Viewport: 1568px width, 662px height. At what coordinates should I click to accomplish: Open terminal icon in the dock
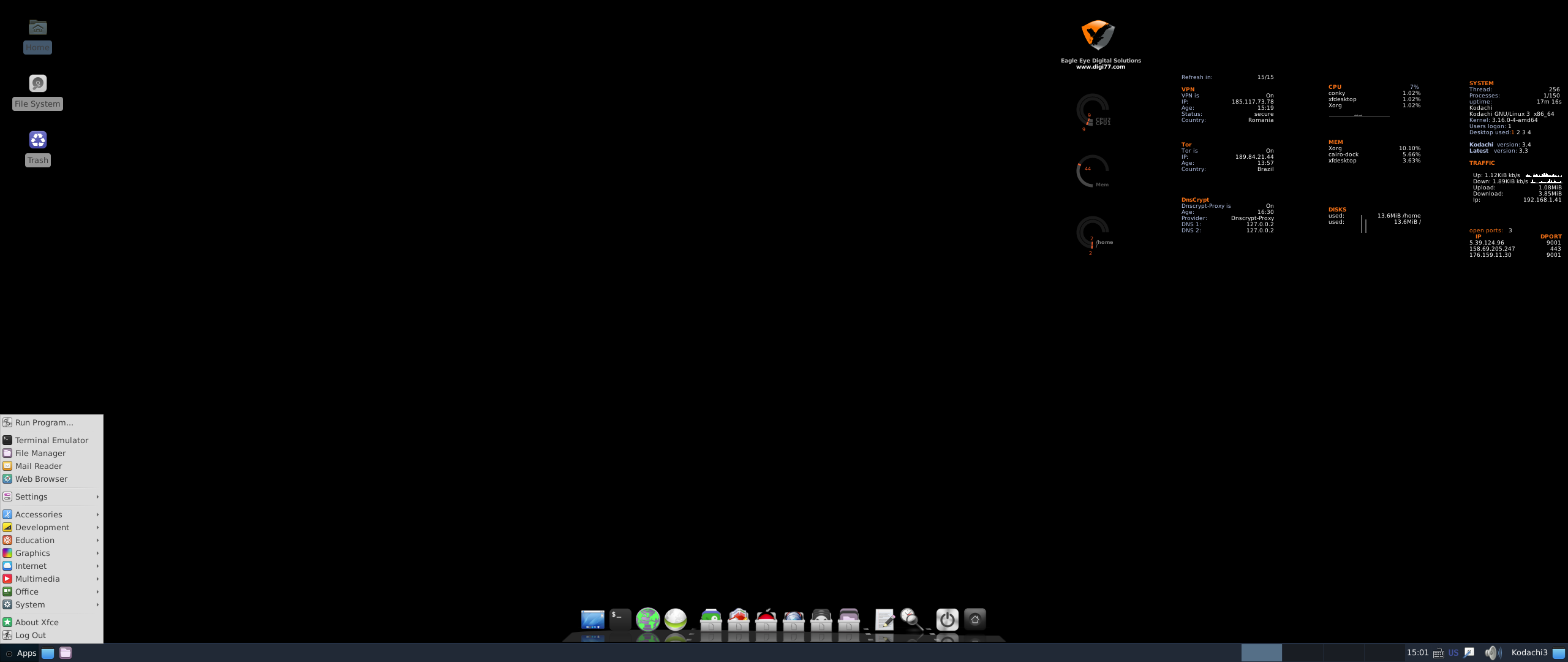620,619
